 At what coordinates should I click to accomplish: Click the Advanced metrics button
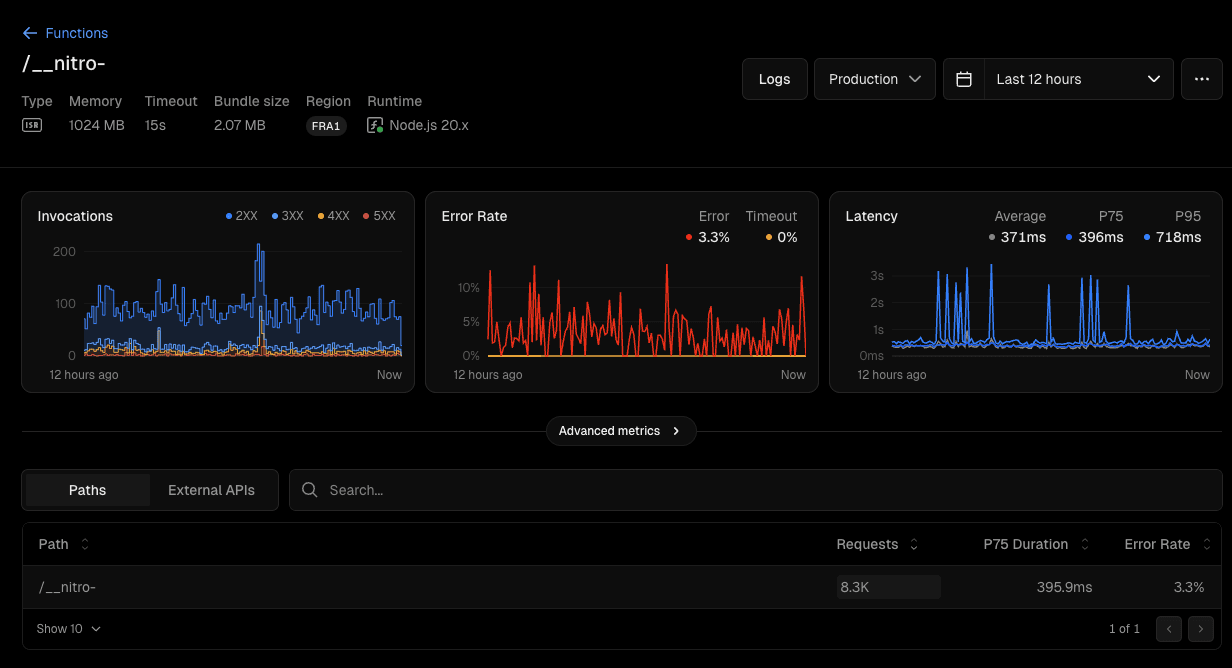coord(621,431)
